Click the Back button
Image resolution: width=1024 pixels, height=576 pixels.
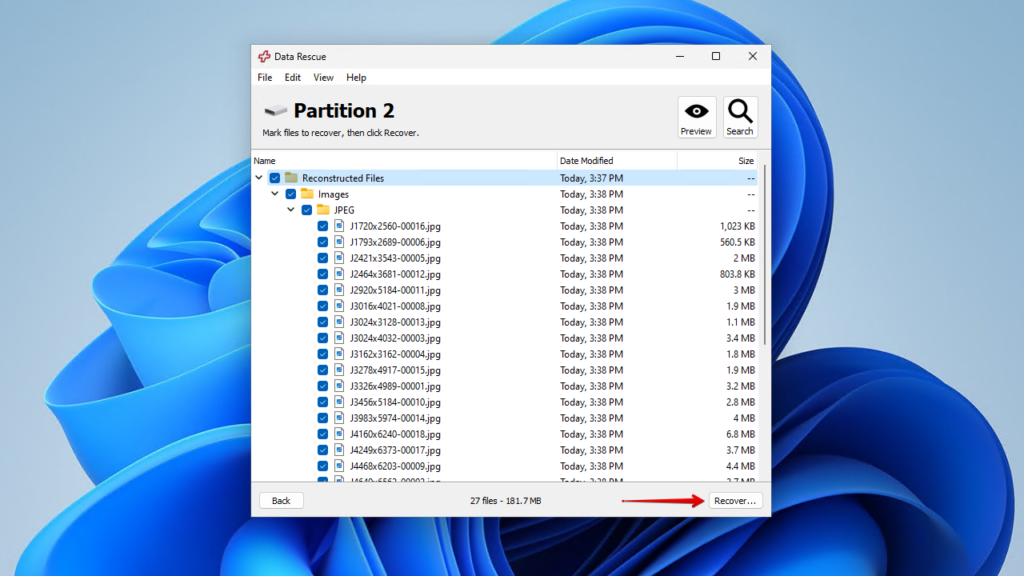281,500
